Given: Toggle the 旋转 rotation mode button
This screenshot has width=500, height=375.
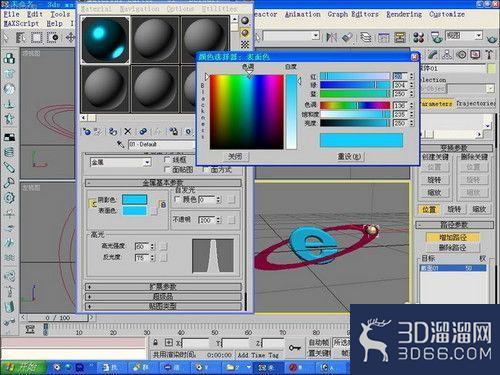Looking at the screenshot, I should (454, 209).
